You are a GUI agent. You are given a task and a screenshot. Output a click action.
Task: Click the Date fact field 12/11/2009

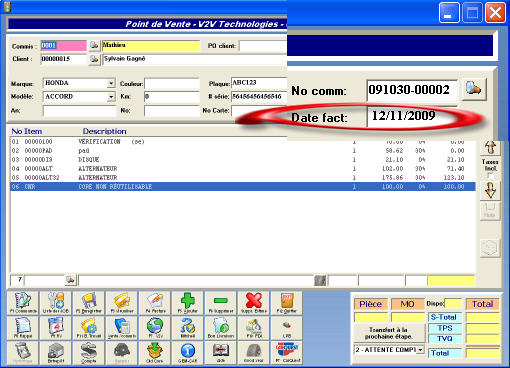point(412,116)
